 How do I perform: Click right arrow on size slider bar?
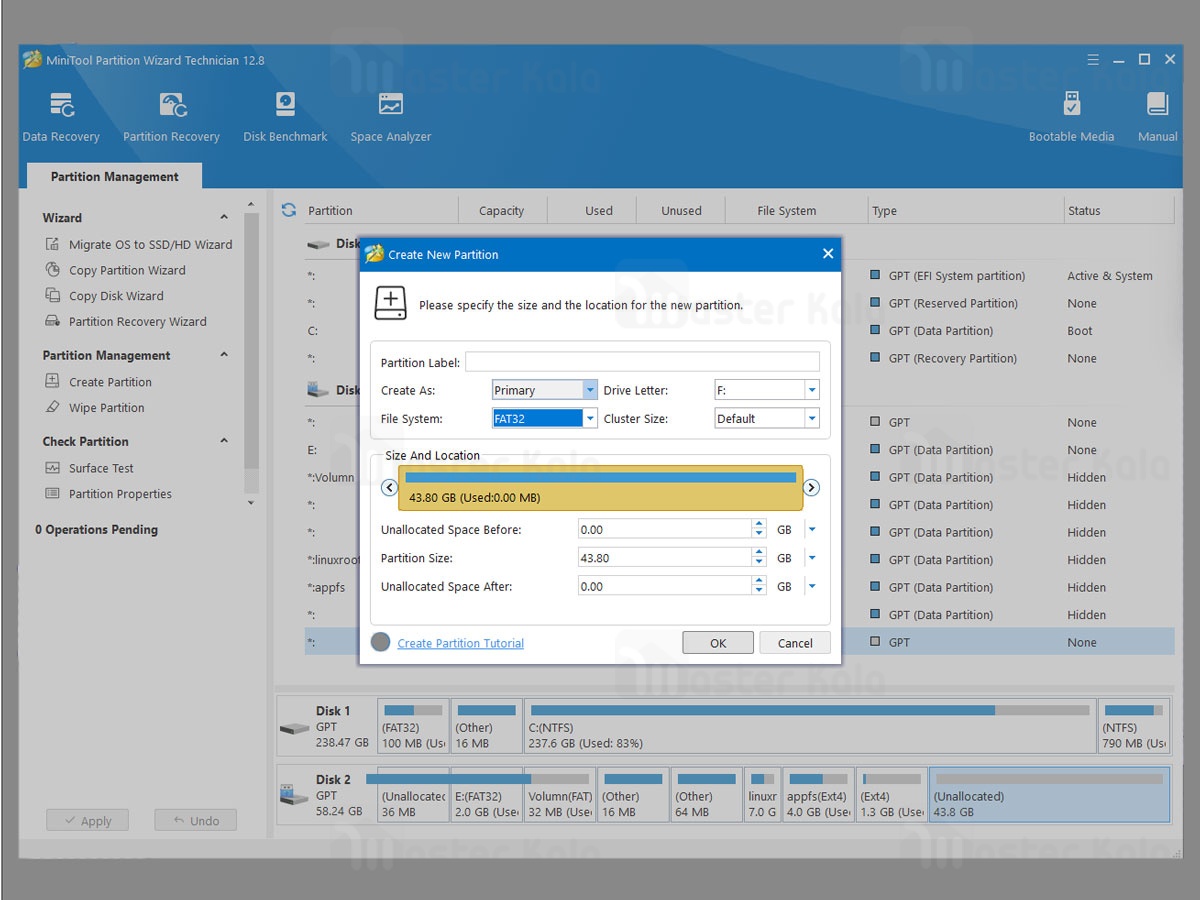[x=812, y=488]
